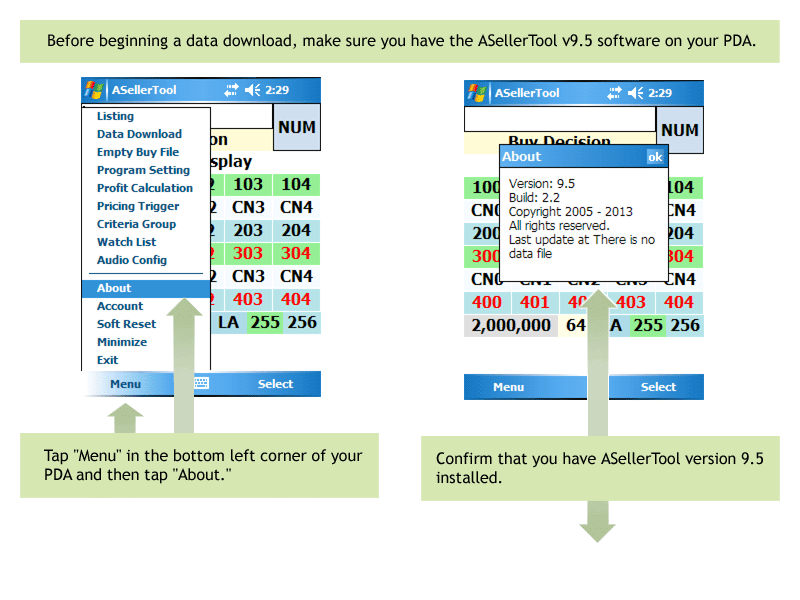Tap the NUM button on the menu-open PDA
This screenshot has width=800, height=600.
coord(297,127)
